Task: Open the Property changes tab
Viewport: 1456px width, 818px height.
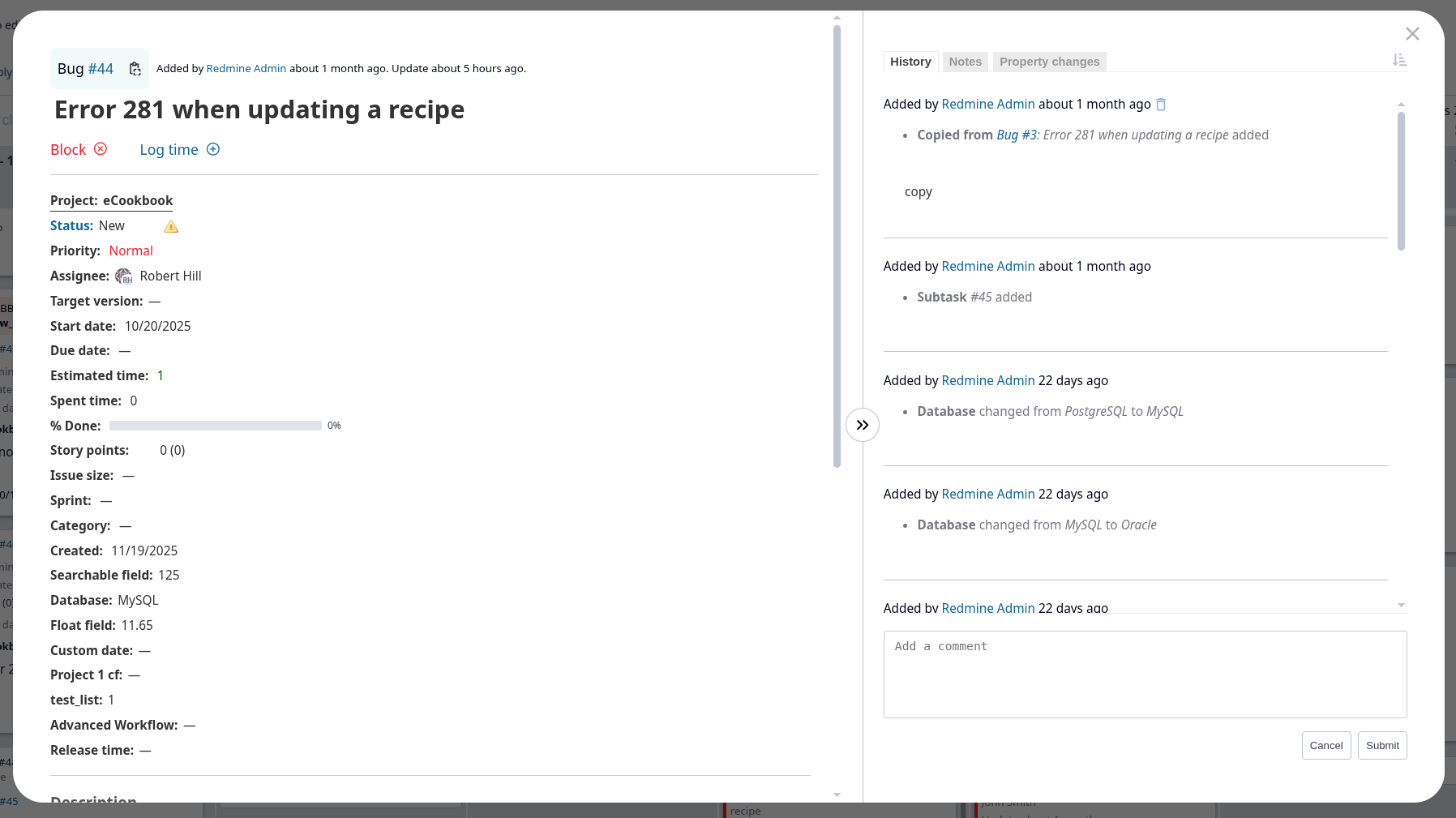Action: [1049, 62]
